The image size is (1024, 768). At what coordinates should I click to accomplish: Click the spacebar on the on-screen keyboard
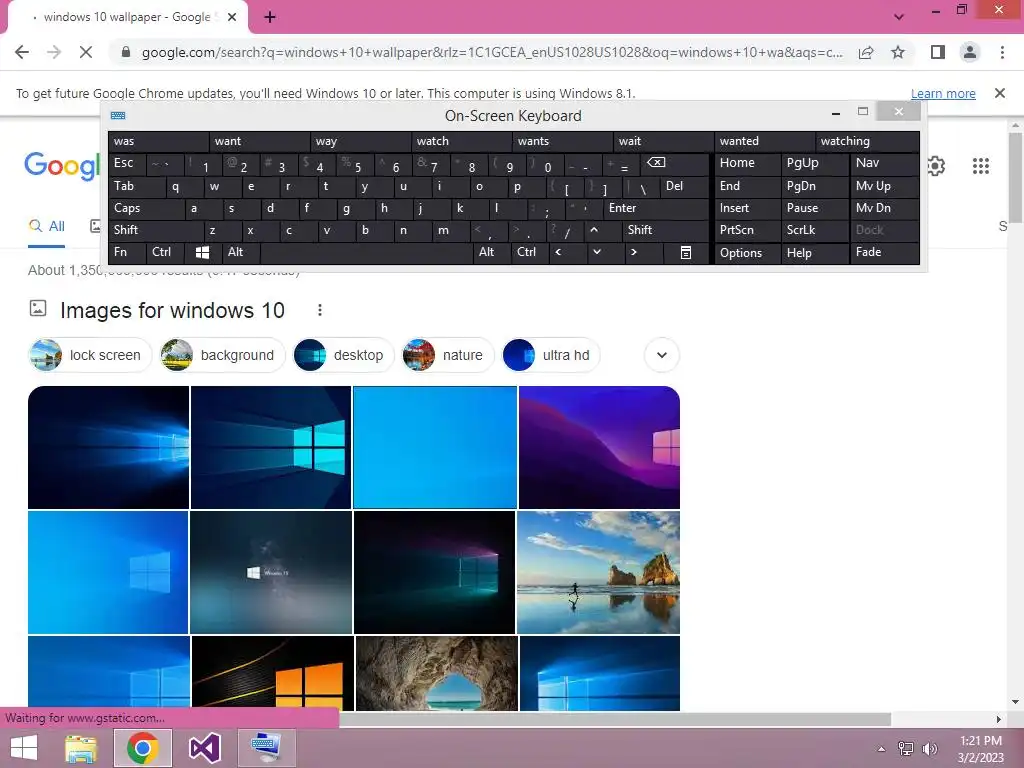367,252
